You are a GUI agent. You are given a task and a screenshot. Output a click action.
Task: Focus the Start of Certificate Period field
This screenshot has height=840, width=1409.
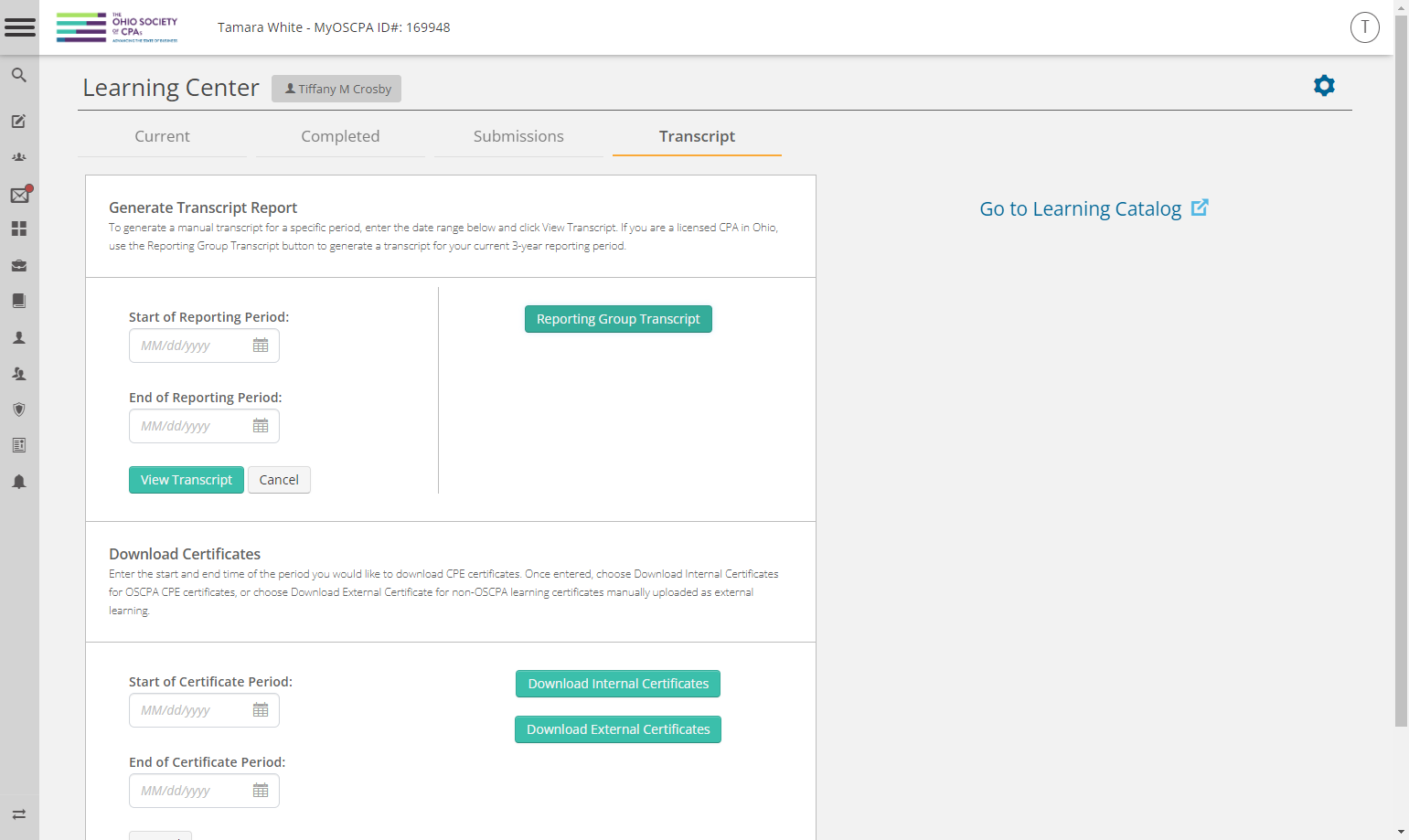pyautogui.click(x=204, y=710)
